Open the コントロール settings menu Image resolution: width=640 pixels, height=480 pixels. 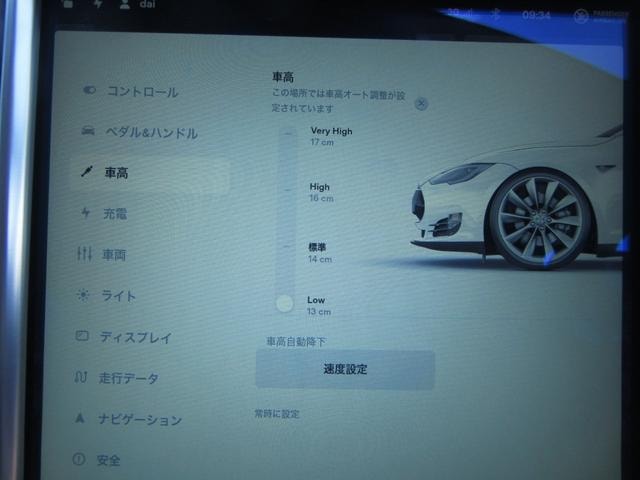tap(142, 91)
